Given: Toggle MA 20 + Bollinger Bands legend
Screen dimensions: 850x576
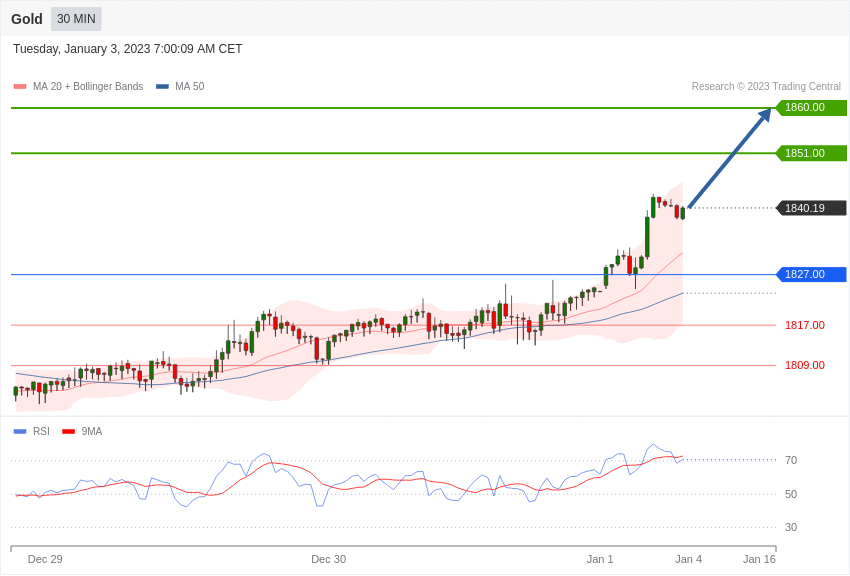Looking at the screenshot, I should click(x=87, y=87).
